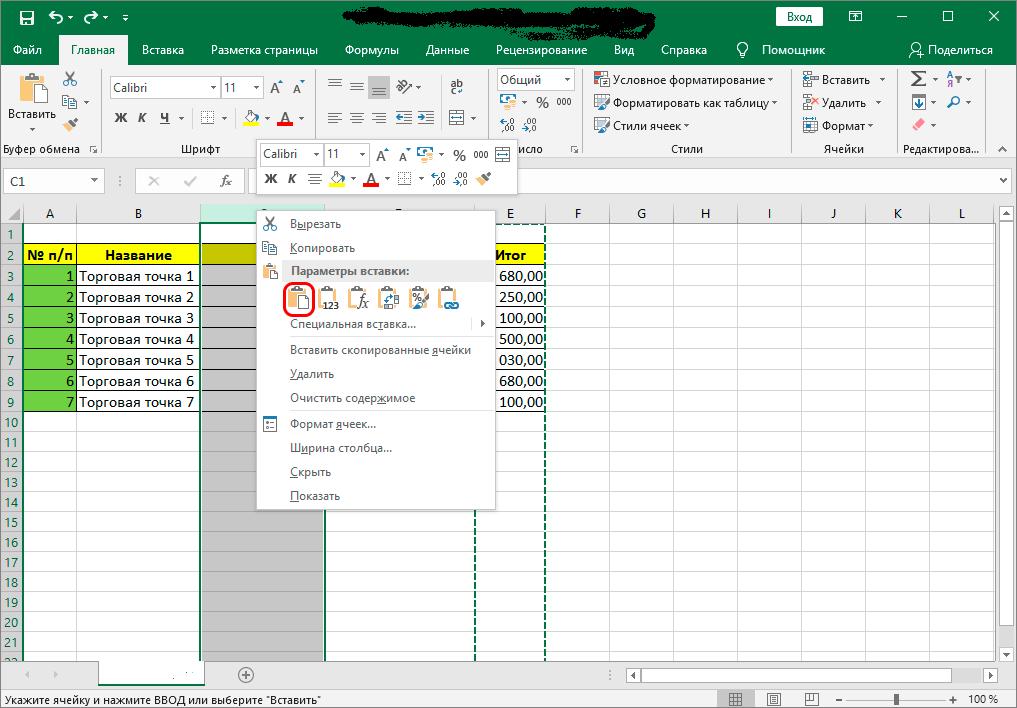Screen dimensions: 1017x708
Task: Click the AutoSum sigma icon
Action: [918, 79]
